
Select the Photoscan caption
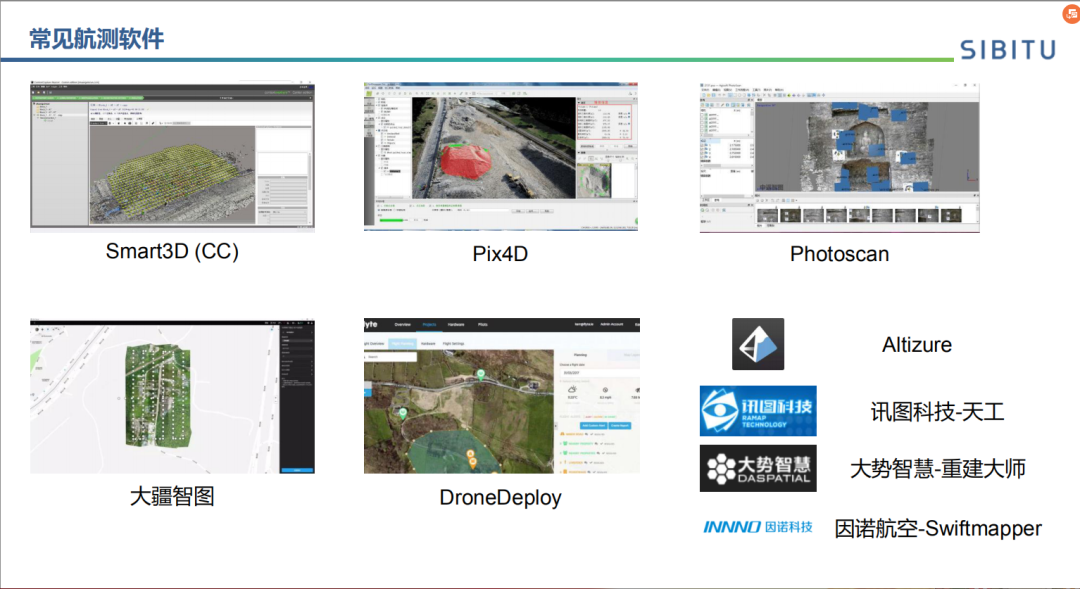(x=839, y=254)
